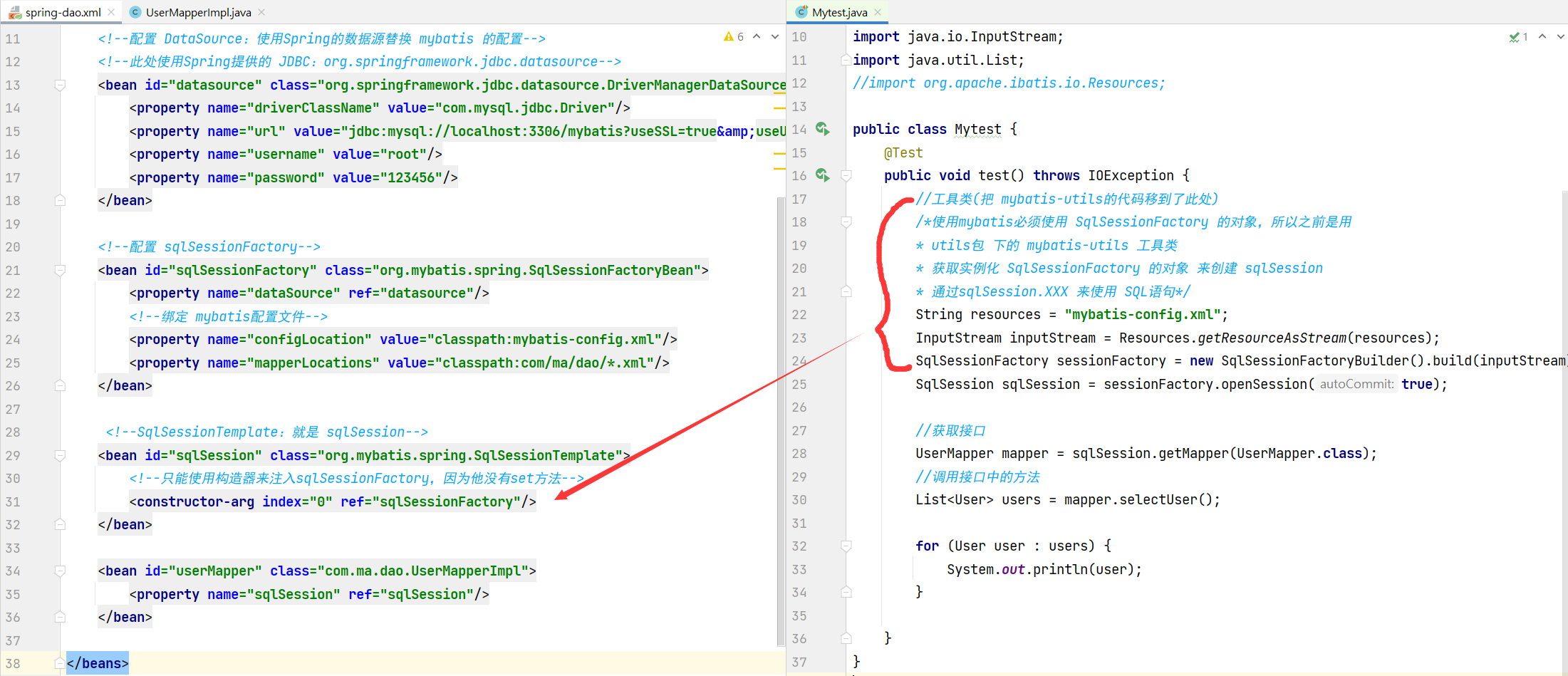Go to next highlighted problem in spring-dao.xml
The image size is (1568, 676).
point(775,36)
